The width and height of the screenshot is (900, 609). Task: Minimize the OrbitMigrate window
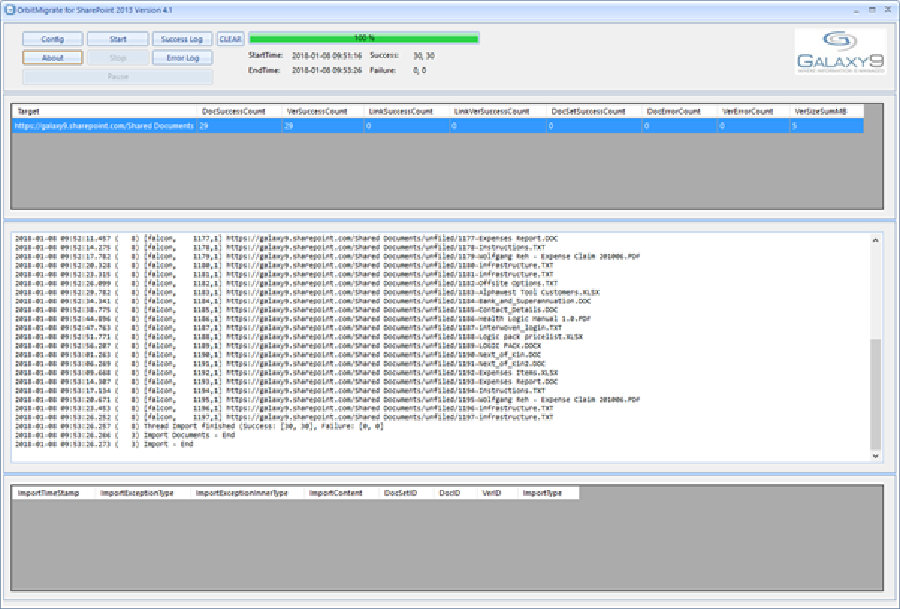click(856, 10)
